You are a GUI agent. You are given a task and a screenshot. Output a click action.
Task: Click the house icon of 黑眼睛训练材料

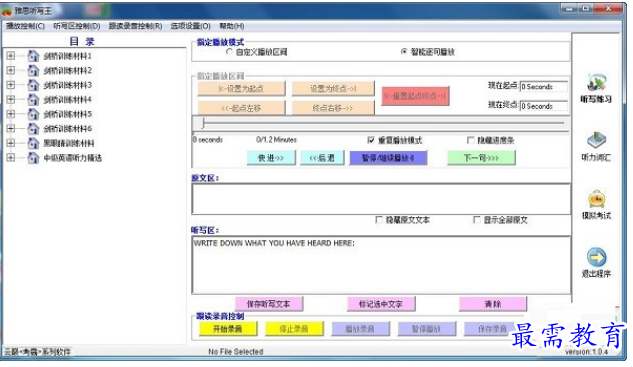point(33,143)
